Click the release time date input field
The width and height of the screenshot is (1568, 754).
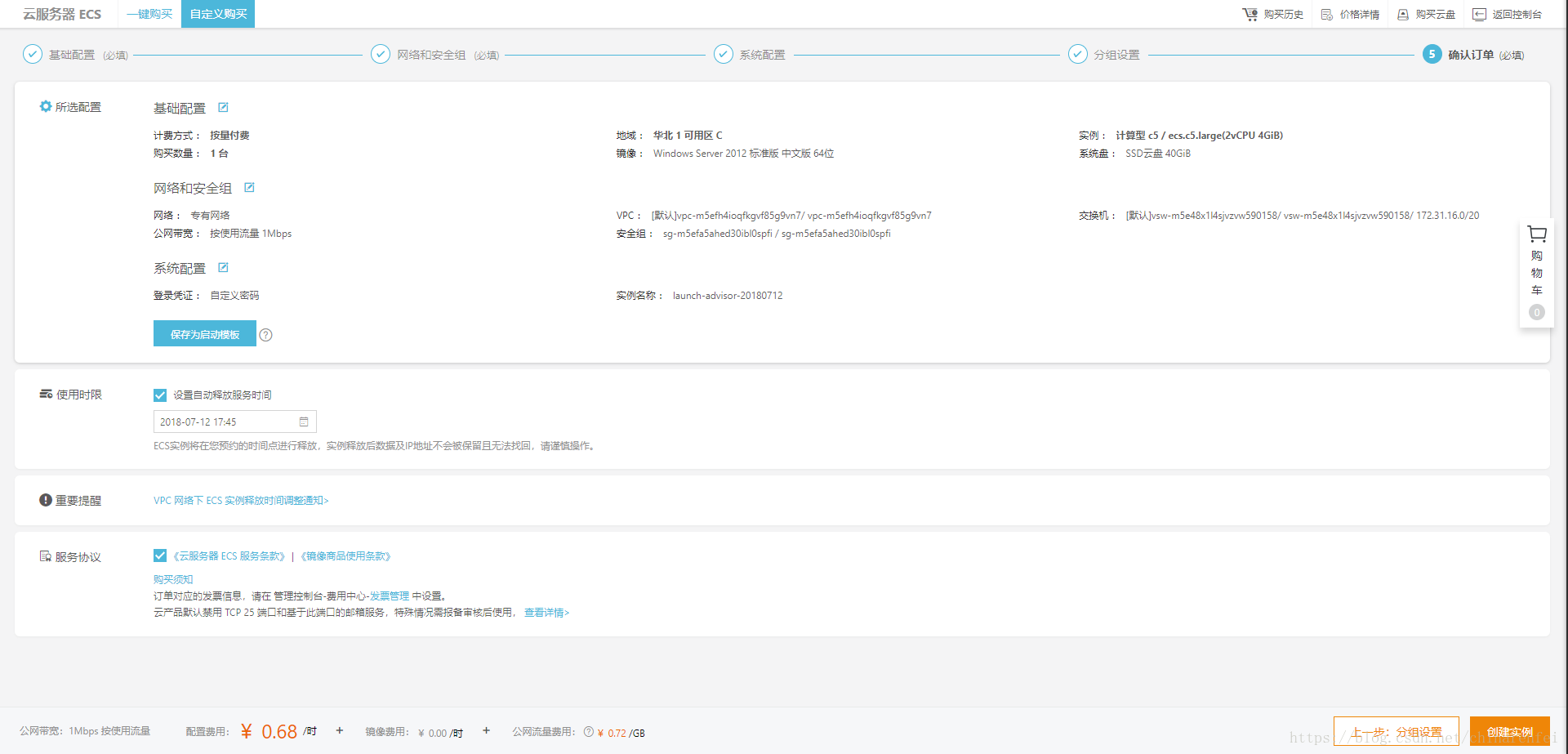(235, 422)
